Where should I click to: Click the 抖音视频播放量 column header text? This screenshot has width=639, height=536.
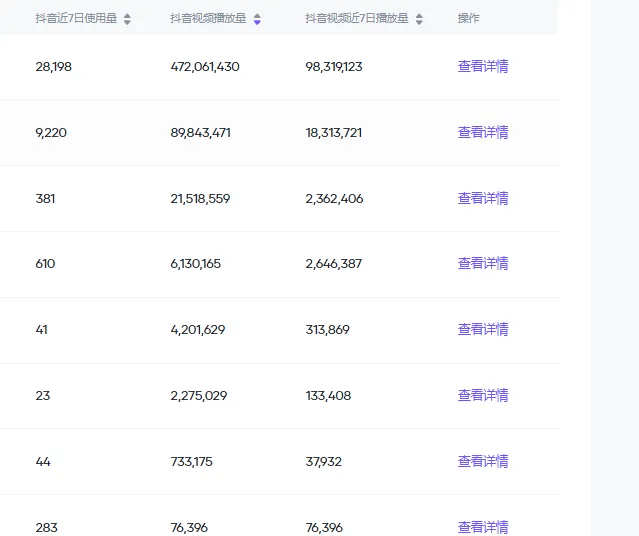pyautogui.click(x=208, y=19)
